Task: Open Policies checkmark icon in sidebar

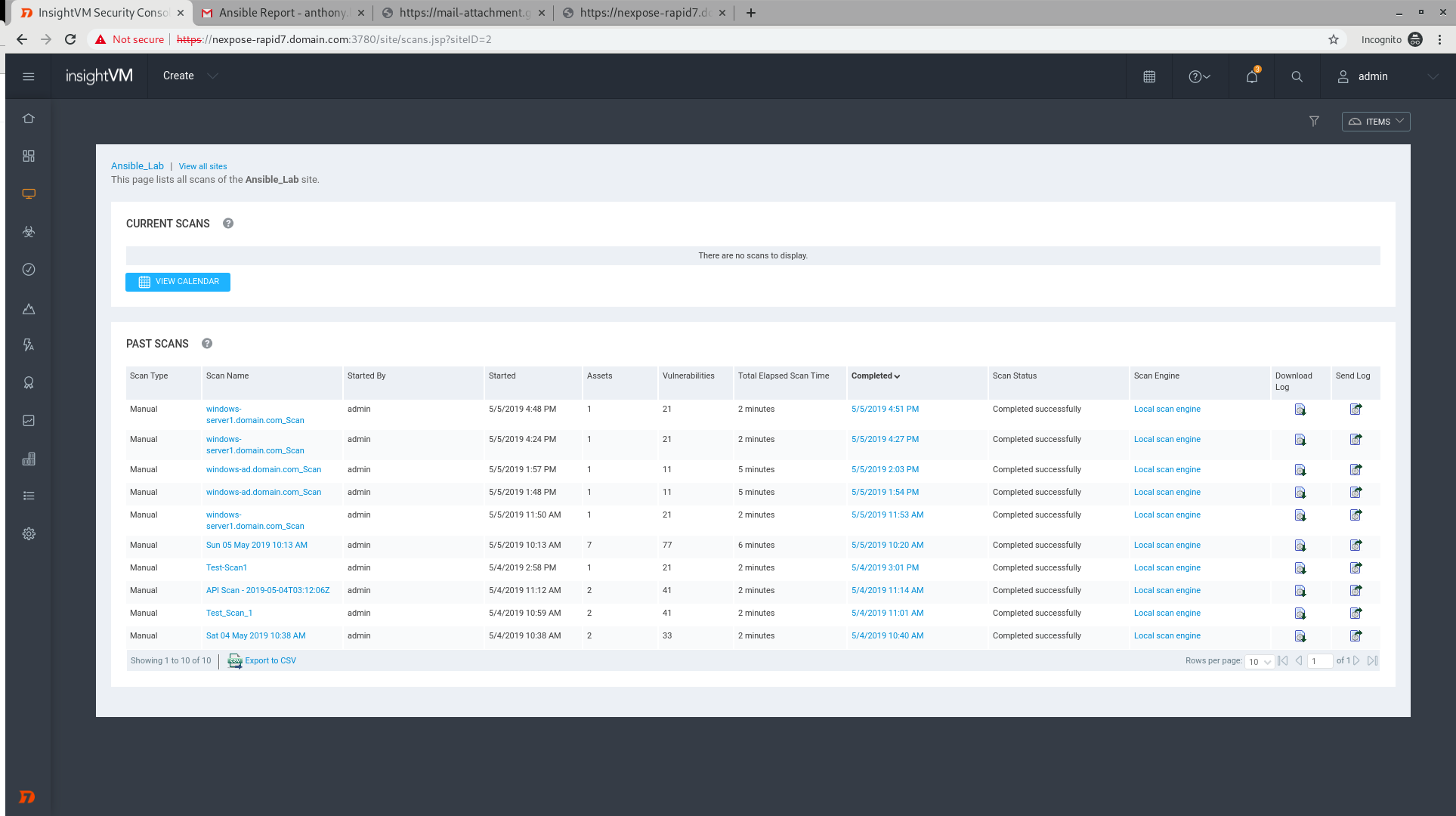Action: coord(29,270)
